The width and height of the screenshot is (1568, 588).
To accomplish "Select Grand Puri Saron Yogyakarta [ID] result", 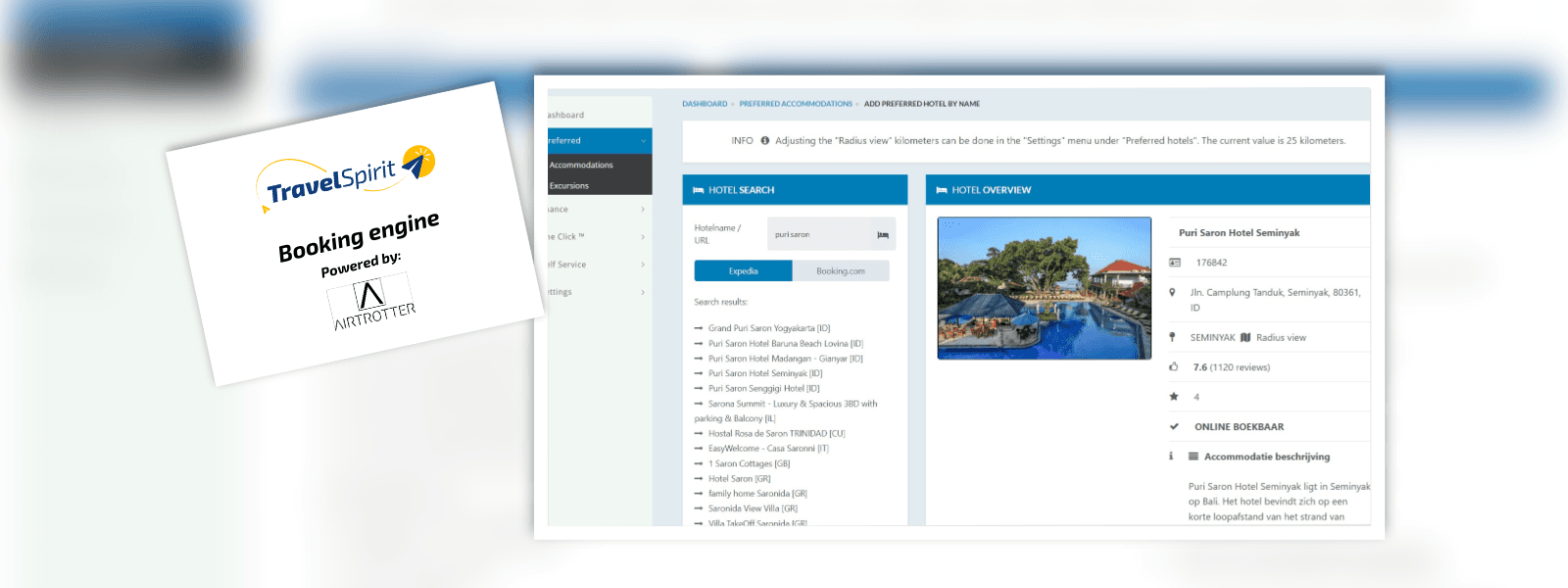I will point(769,328).
